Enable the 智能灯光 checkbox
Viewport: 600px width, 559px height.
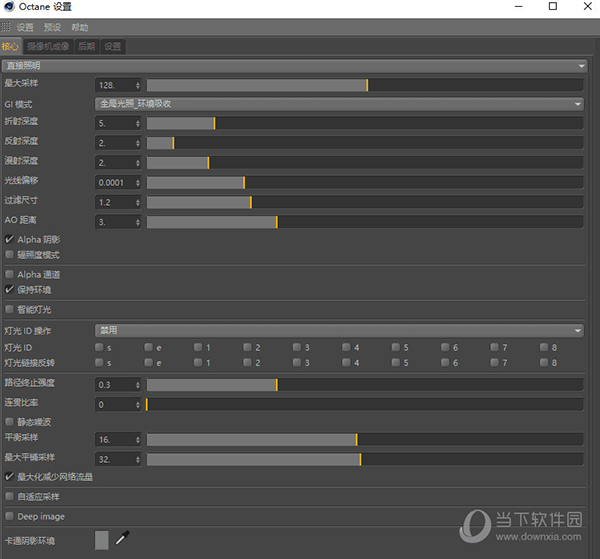(10, 309)
